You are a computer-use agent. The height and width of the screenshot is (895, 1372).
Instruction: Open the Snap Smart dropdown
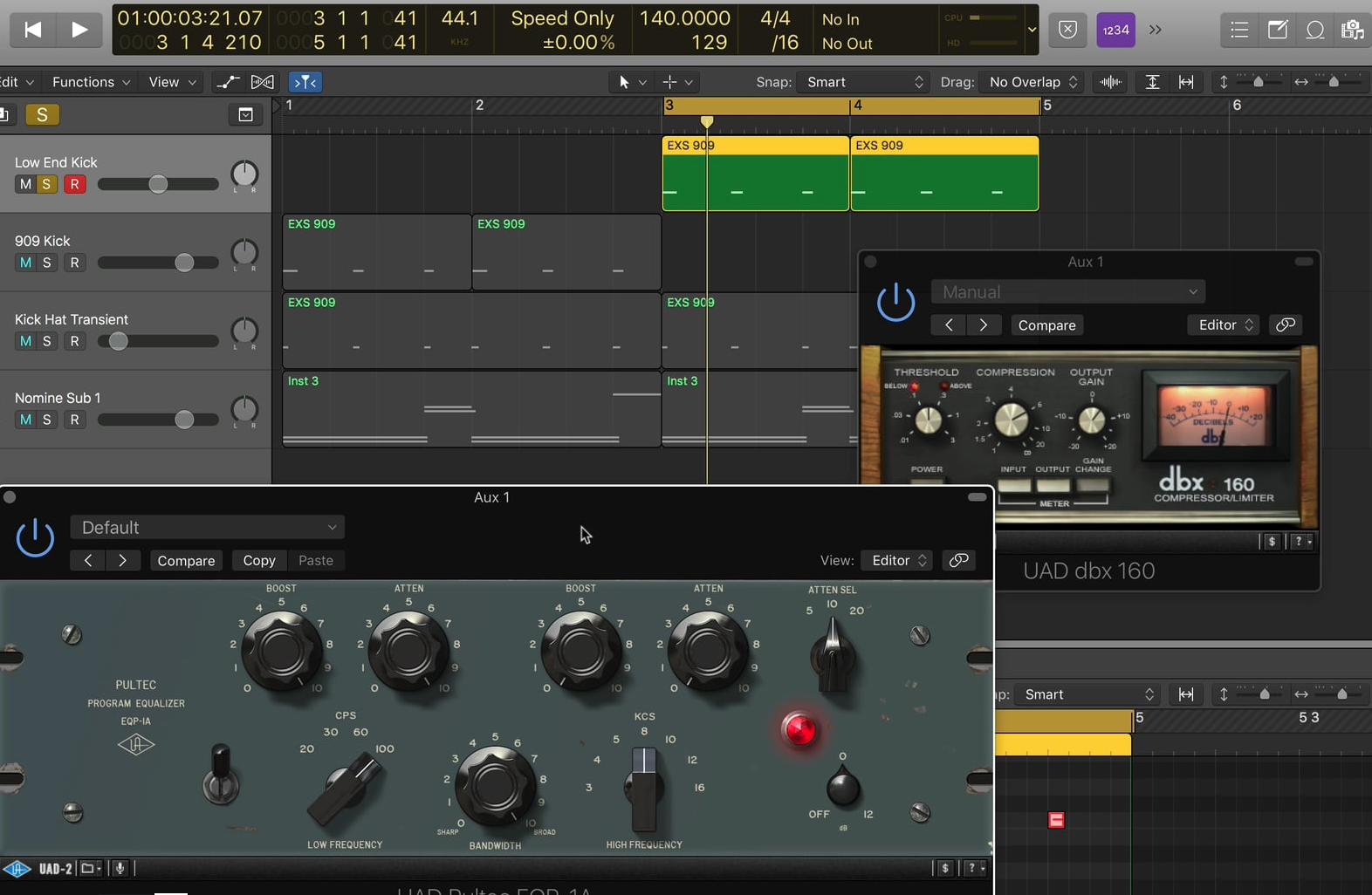[x=865, y=82]
